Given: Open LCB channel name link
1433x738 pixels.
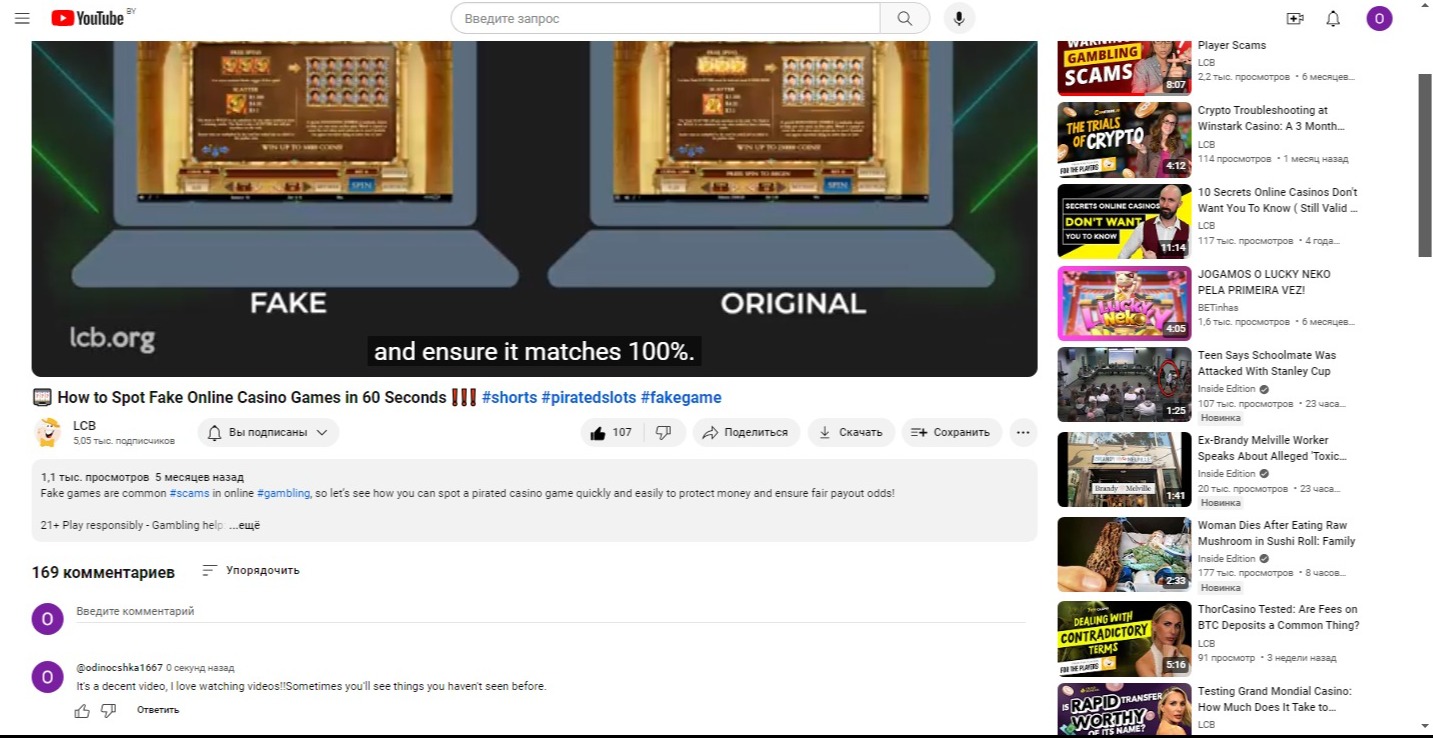Looking at the screenshot, I should tap(84, 425).
